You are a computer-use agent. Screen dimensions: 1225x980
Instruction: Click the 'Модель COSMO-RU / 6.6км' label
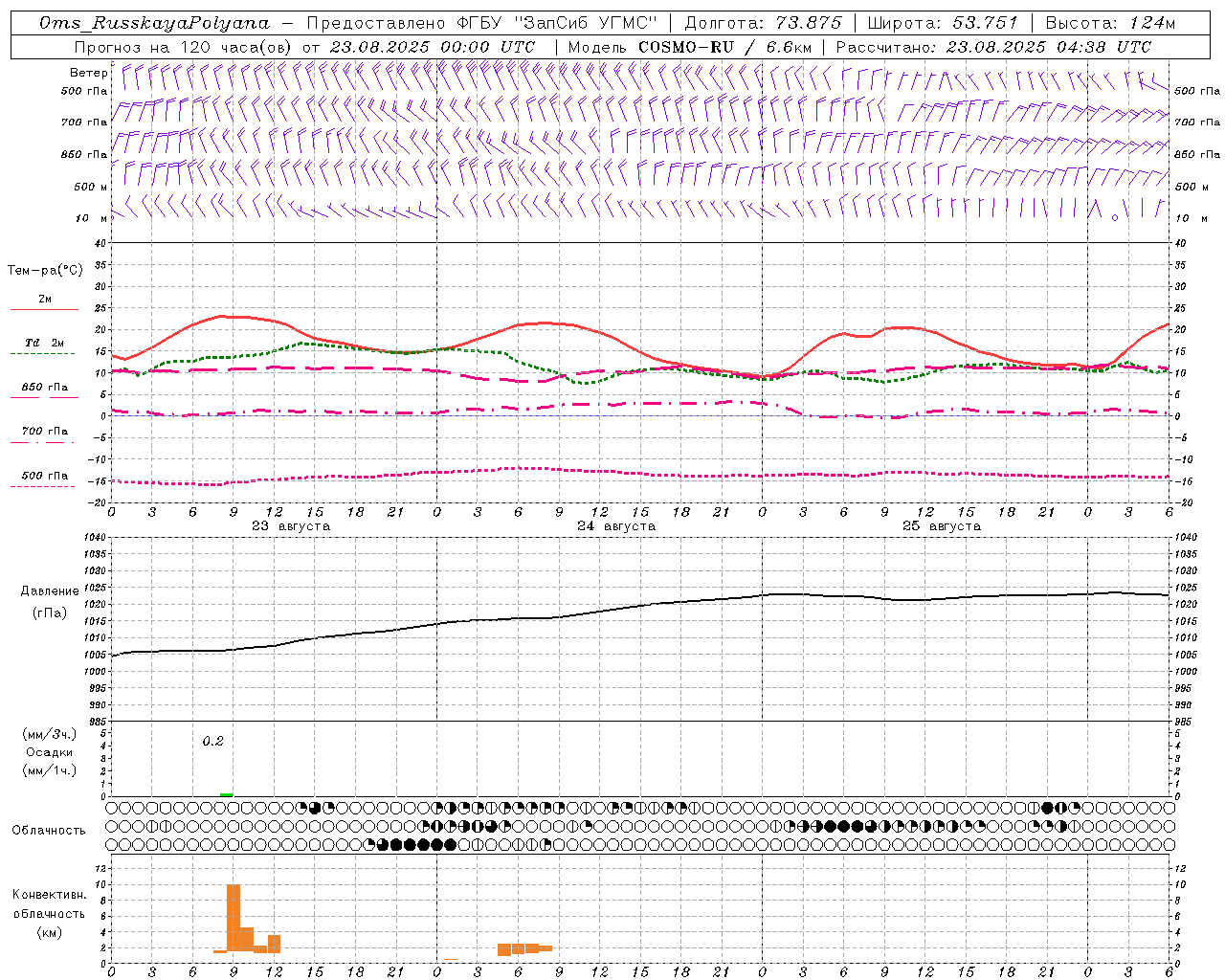point(690,47)
